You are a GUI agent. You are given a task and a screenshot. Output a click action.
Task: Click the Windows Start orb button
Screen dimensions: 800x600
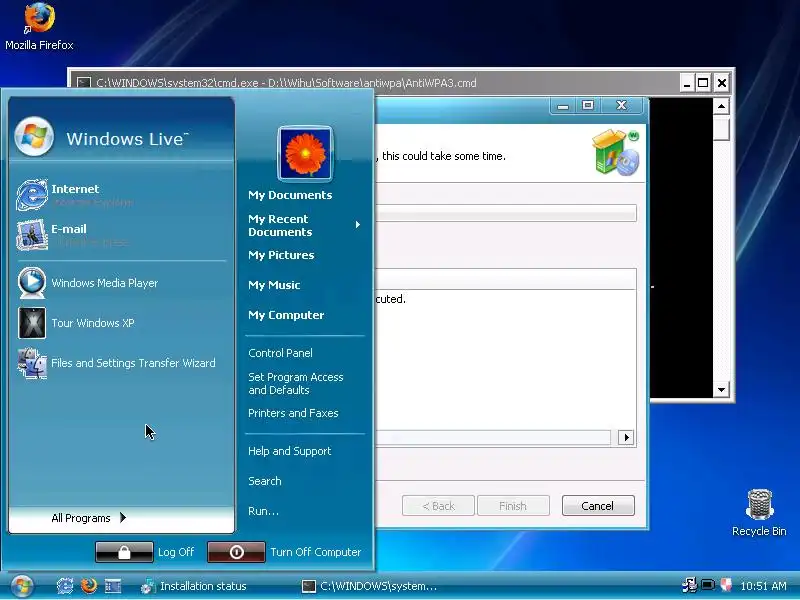tap(22, 586)
